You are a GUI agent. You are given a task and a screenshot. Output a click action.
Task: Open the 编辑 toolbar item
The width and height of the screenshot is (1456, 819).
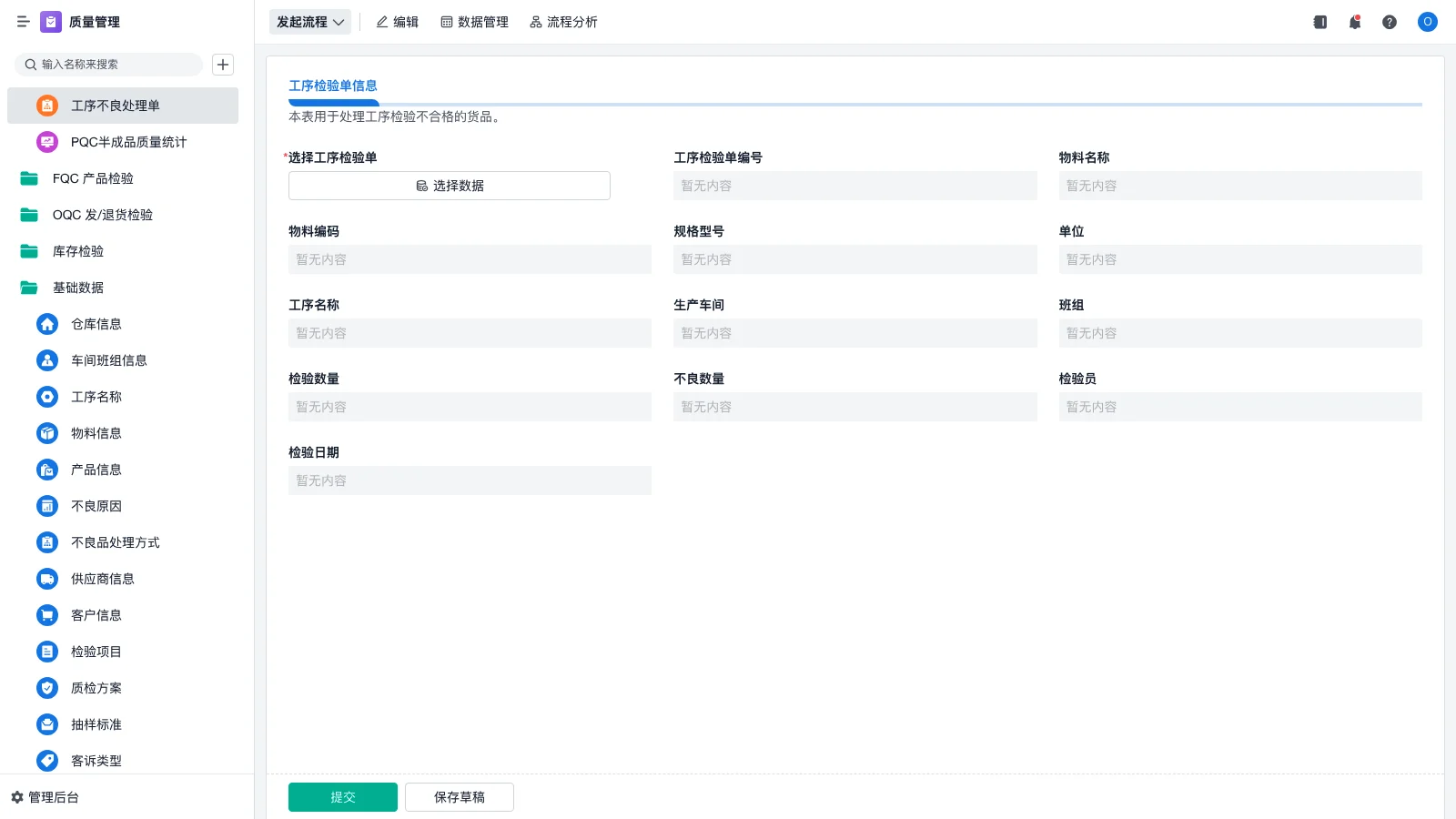pos(397,22)
